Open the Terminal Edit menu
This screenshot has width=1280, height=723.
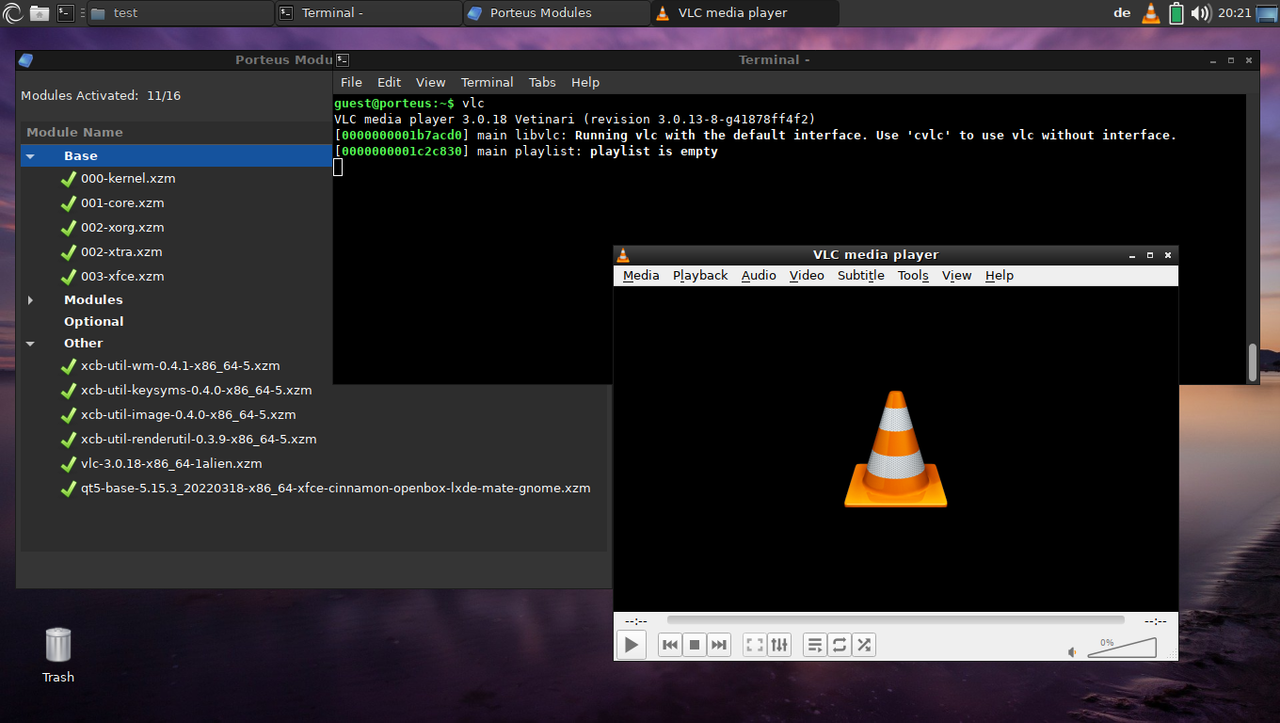pos(389,82)
